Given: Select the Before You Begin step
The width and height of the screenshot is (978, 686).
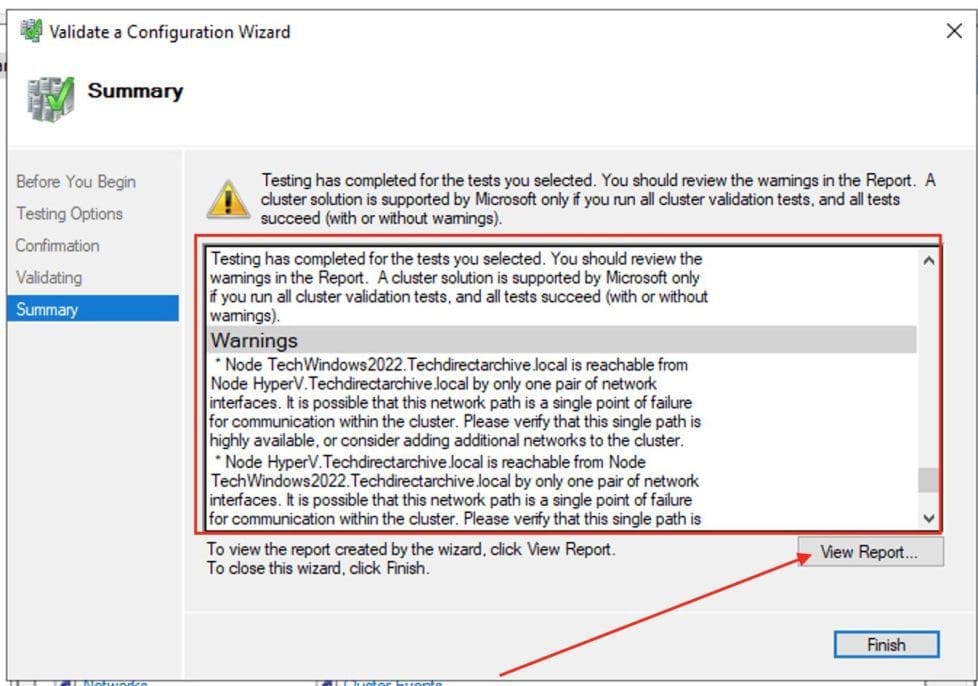Looking at the screenshot, I should 76,182.
